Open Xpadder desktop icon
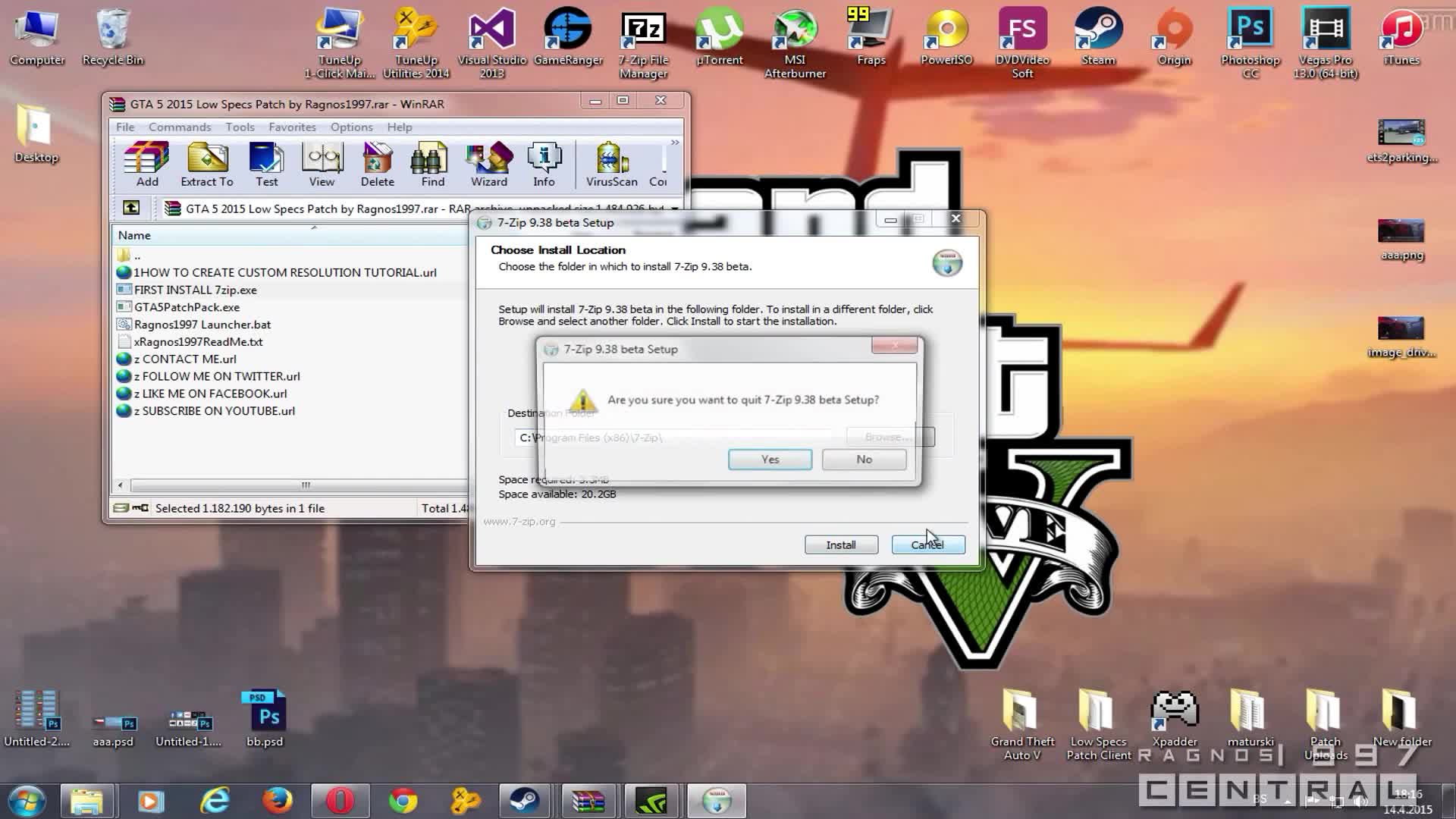This screenshot has height=819, width=1456. [x=1175, y=719]
